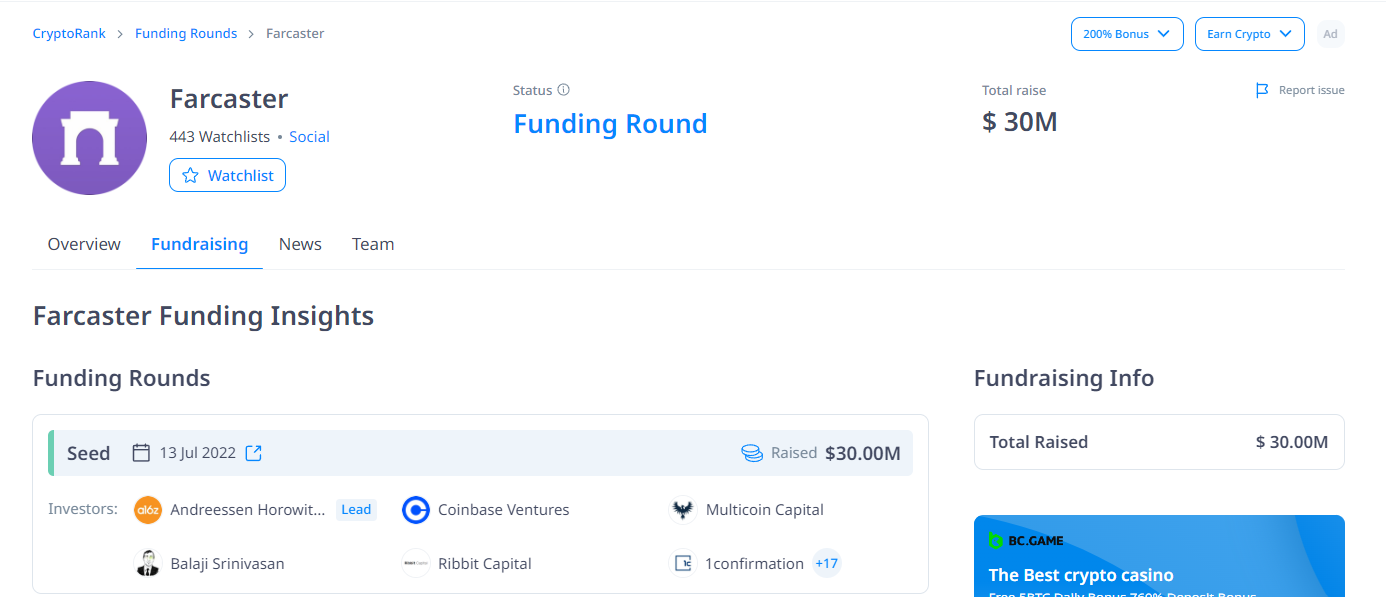Click the Report issue flag icon
The image size is (1386, 597).
[x=1262, y=90]
